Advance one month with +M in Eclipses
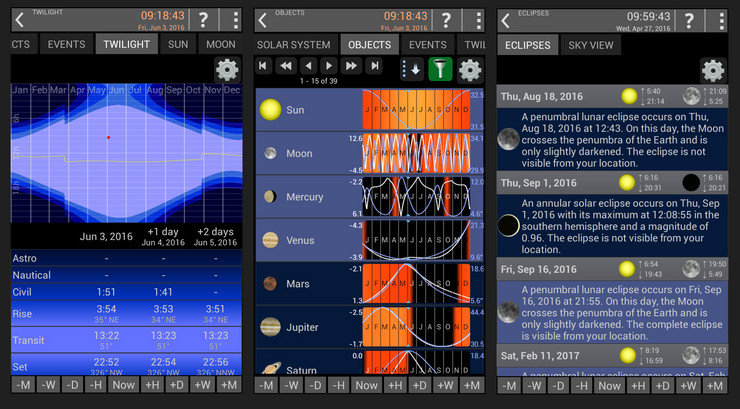The image size is (740, 409). pyautogui.click(x=714, y=385)
